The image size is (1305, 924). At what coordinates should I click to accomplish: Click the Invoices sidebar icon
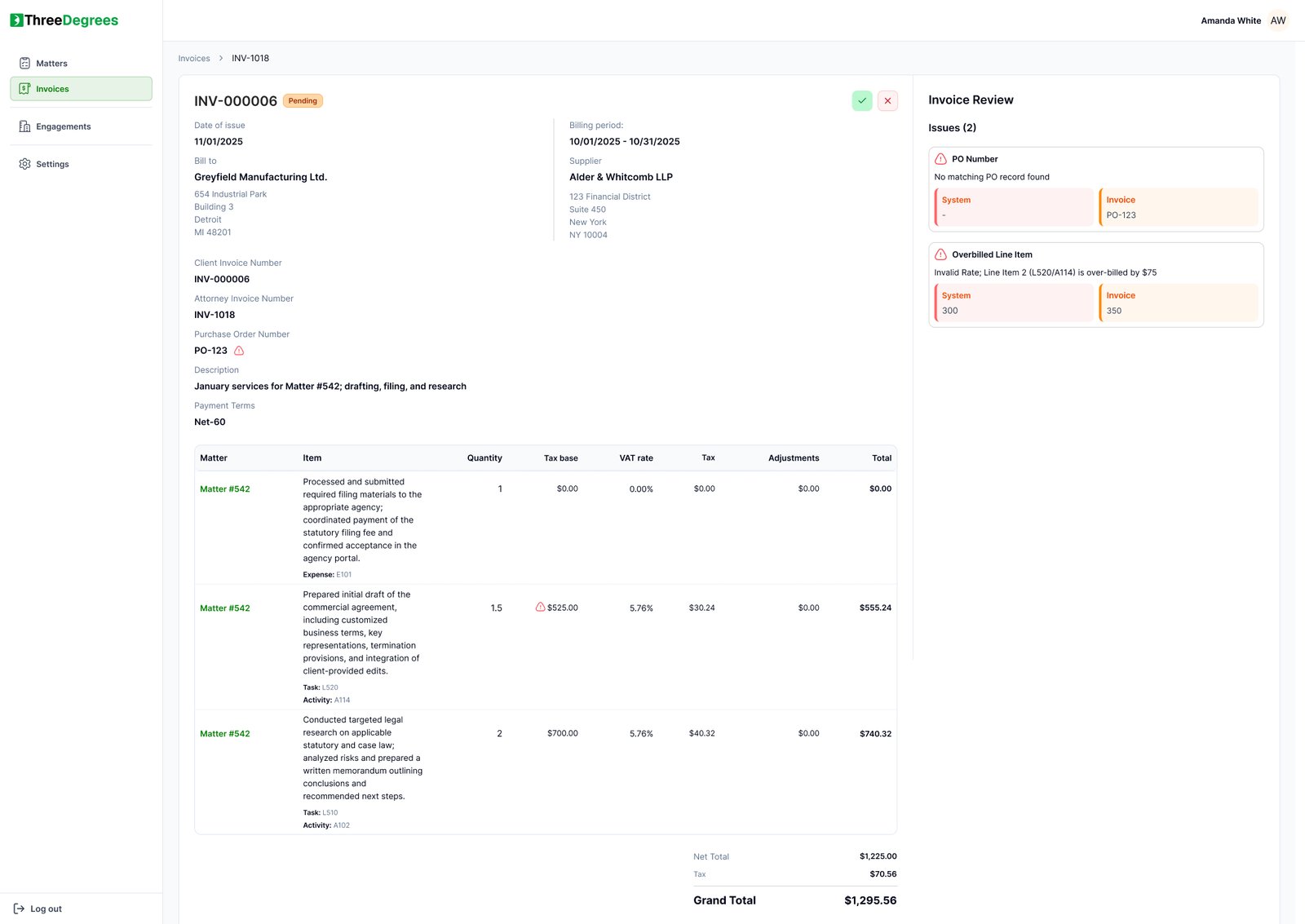click(x=24, y=88)
